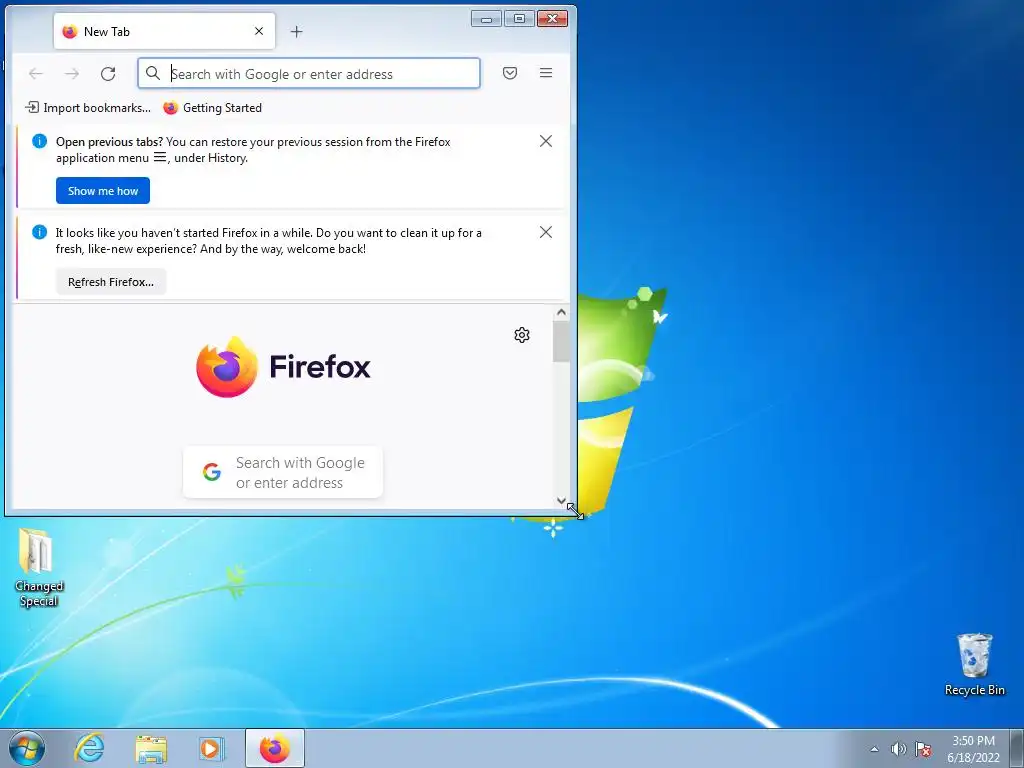Open the Save to Pocket icon

click(510, 73)
